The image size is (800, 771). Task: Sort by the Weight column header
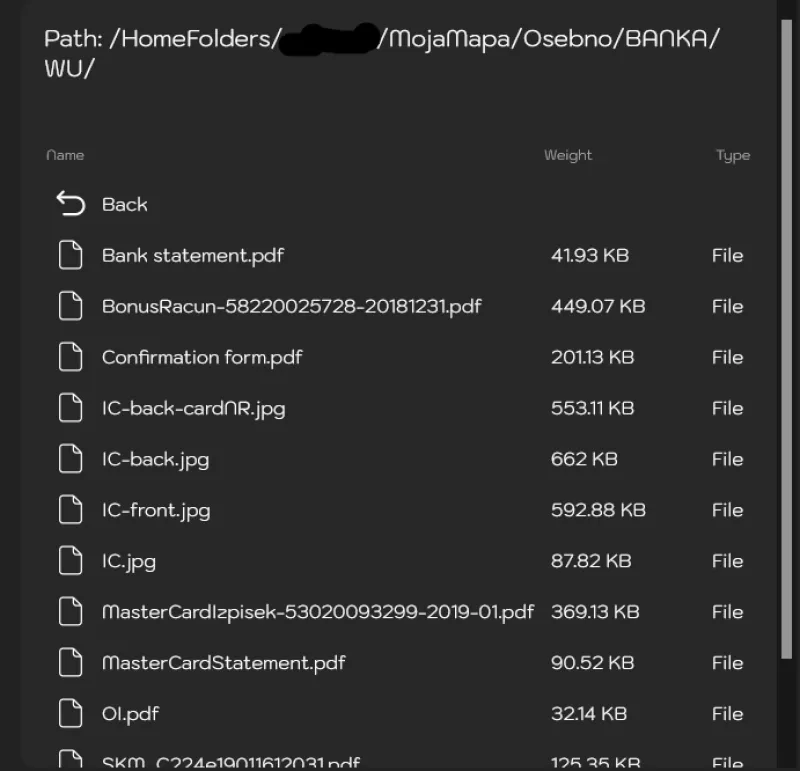click(568, 155)
